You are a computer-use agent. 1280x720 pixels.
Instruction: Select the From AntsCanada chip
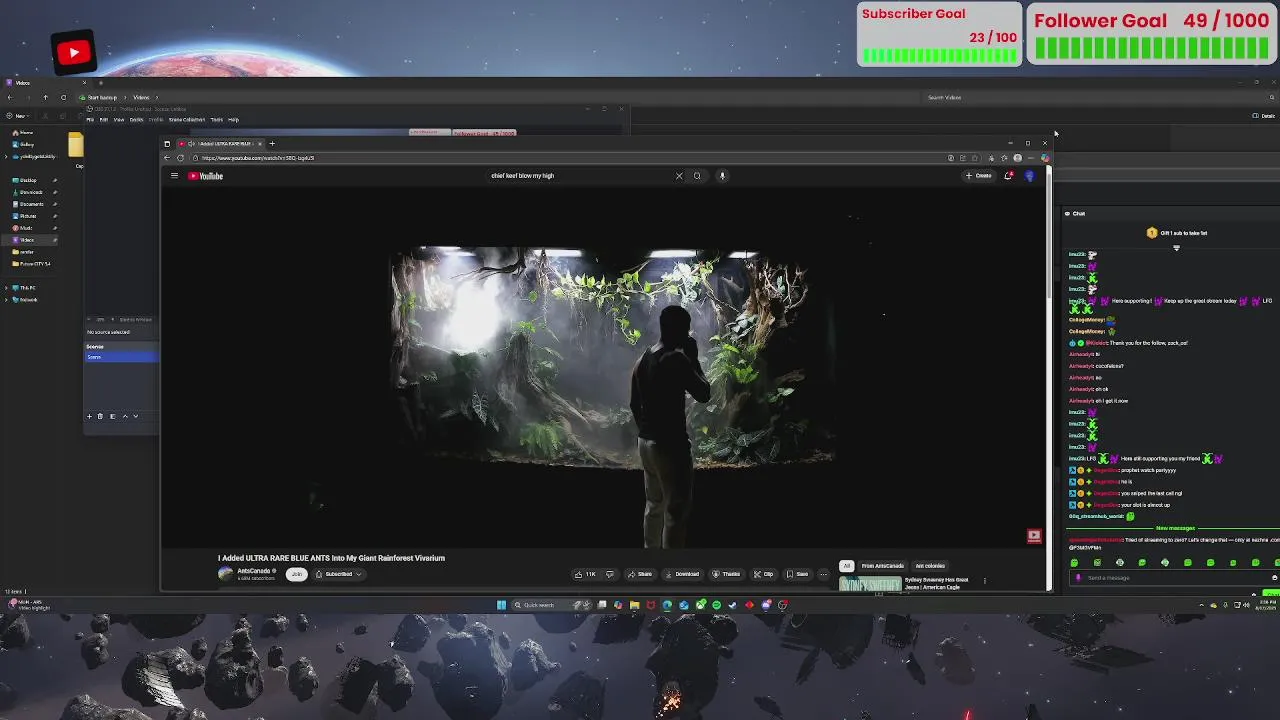(882, 566)
